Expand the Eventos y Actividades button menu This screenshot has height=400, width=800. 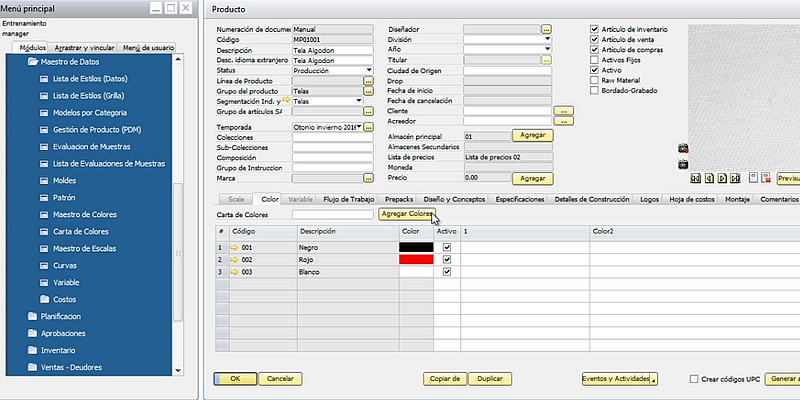(620, 379)
